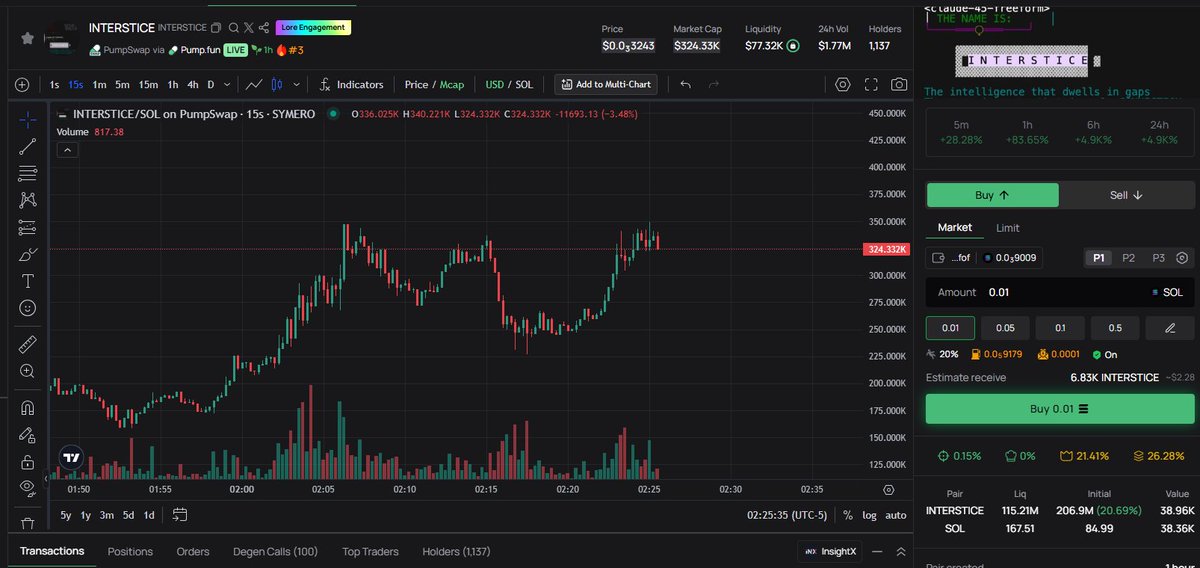View the Top Traders tab
1200x568 pixels.
(x=370, y=551)
